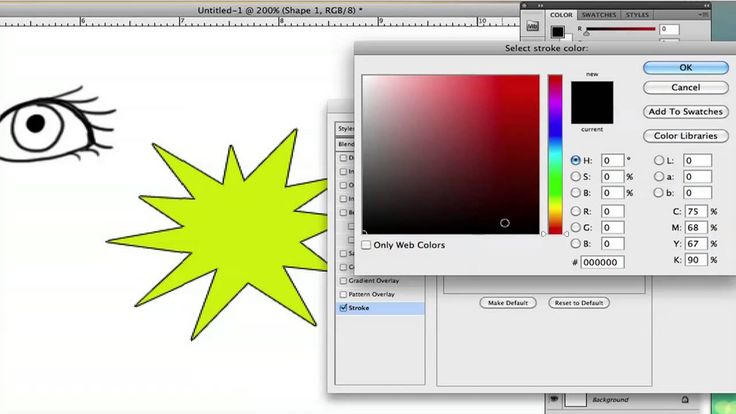Switch to the Swatches tab
The image size is (736, 414).
(x=599, y=15)
